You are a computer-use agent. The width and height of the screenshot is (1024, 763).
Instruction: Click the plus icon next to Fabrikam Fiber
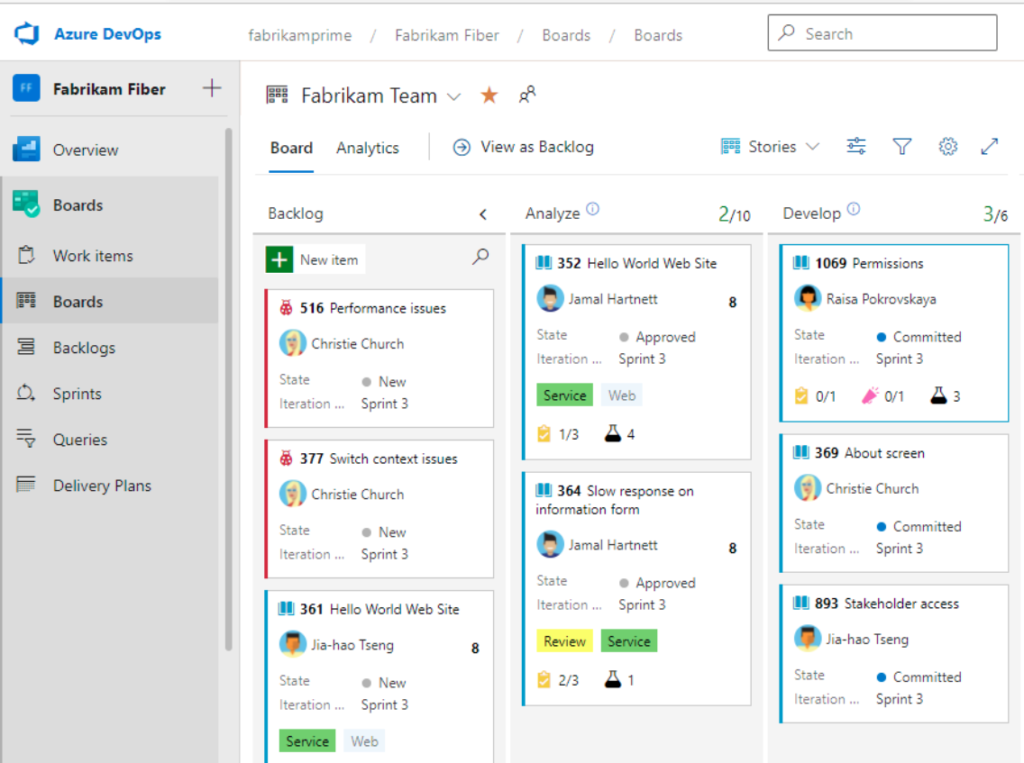click(x=212, y=88)
